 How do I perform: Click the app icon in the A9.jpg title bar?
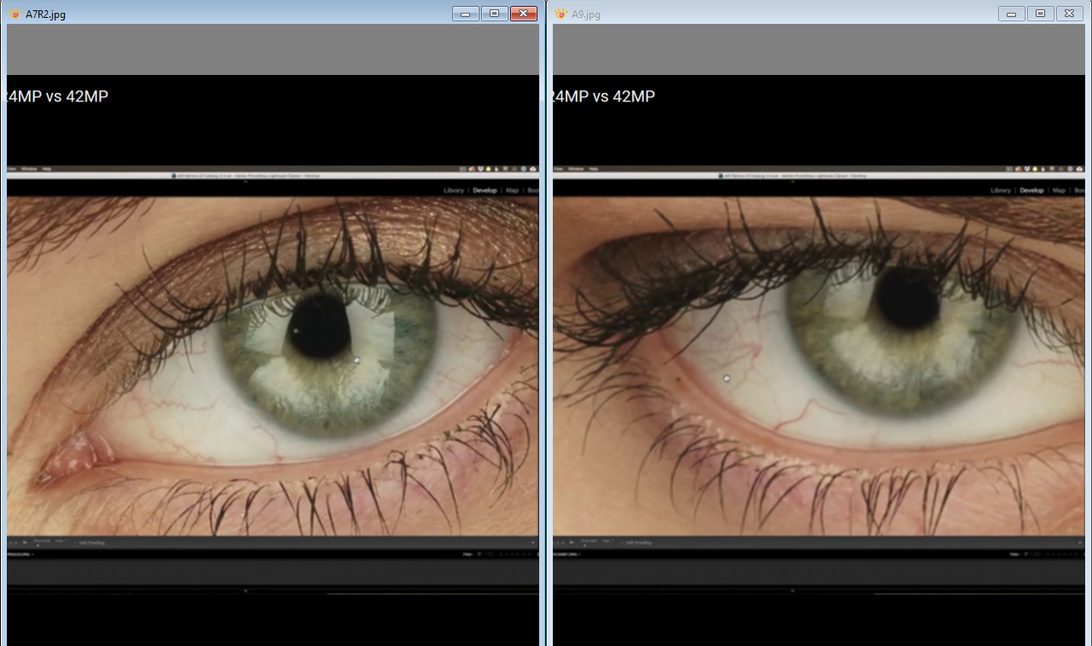tap(561, 14)
